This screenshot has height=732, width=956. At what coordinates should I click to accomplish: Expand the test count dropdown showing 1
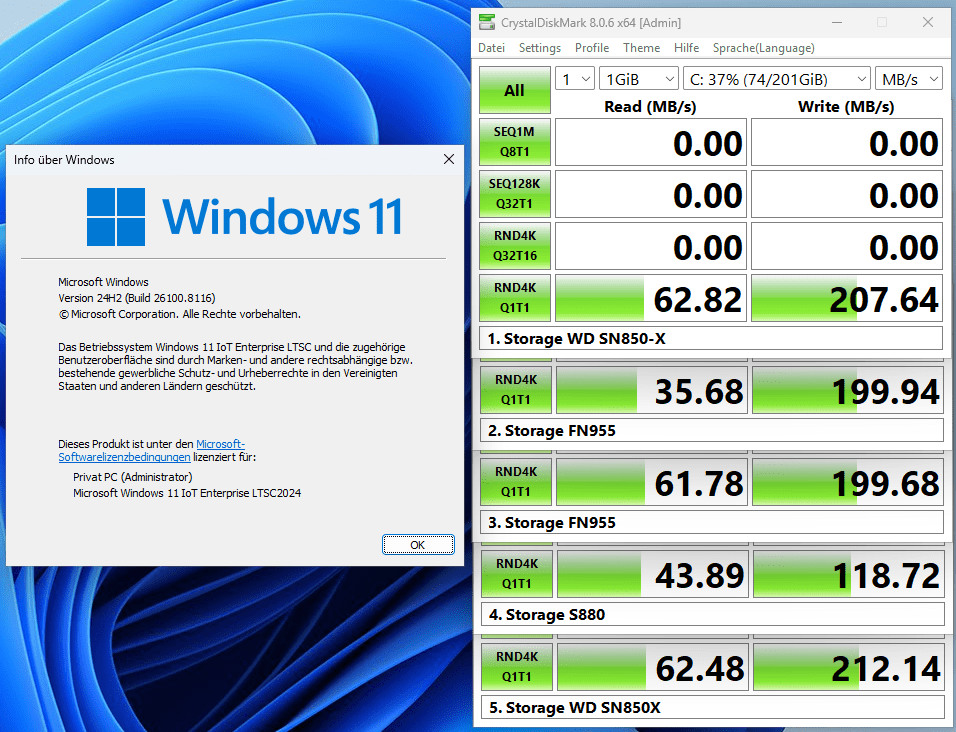574,79
